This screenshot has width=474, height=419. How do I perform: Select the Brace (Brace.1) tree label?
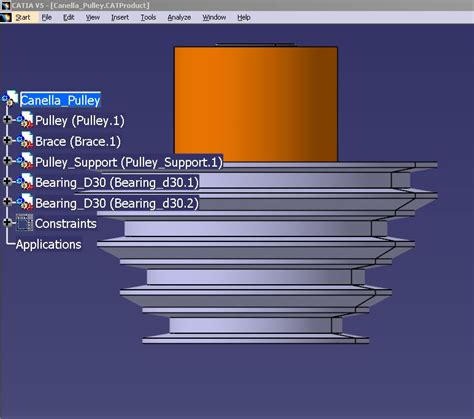pos(78,141)
